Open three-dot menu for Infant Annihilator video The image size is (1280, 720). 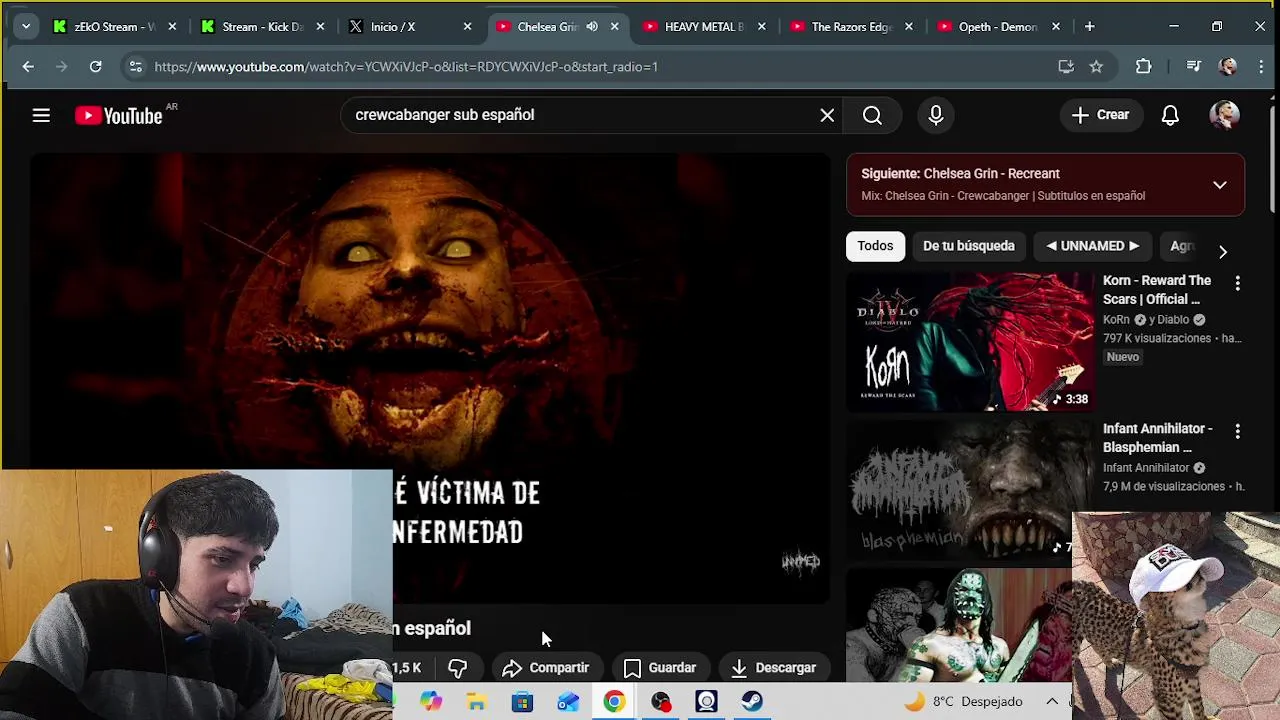(x=1237, y=432)
